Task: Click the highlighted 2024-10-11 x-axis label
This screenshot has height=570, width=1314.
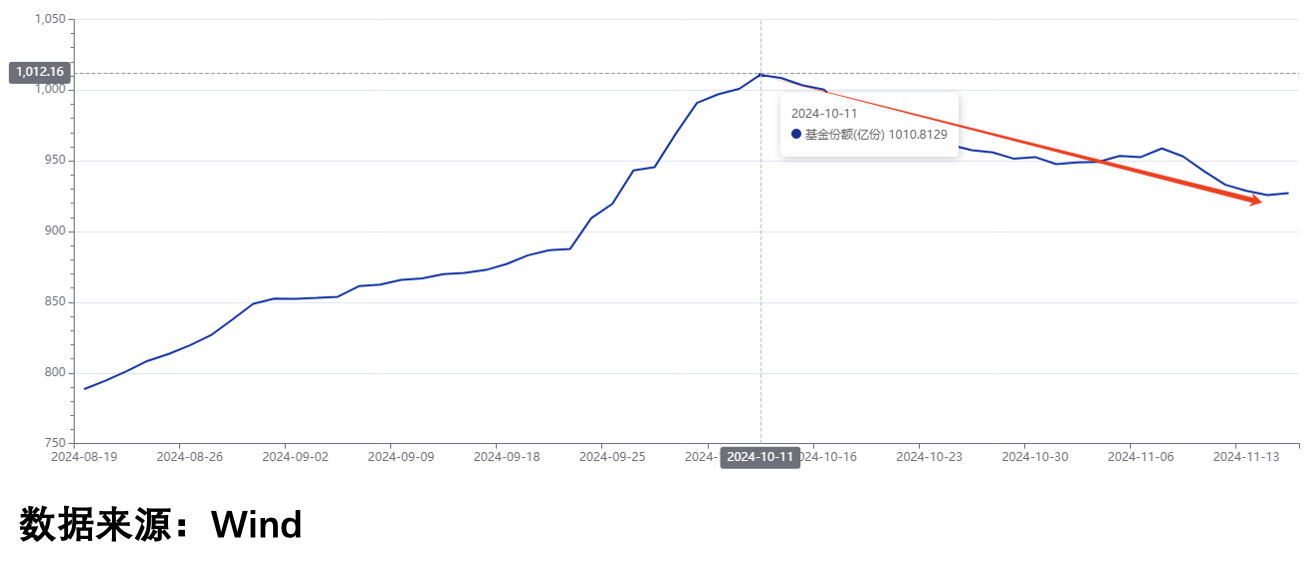Action: coord(760,457)
